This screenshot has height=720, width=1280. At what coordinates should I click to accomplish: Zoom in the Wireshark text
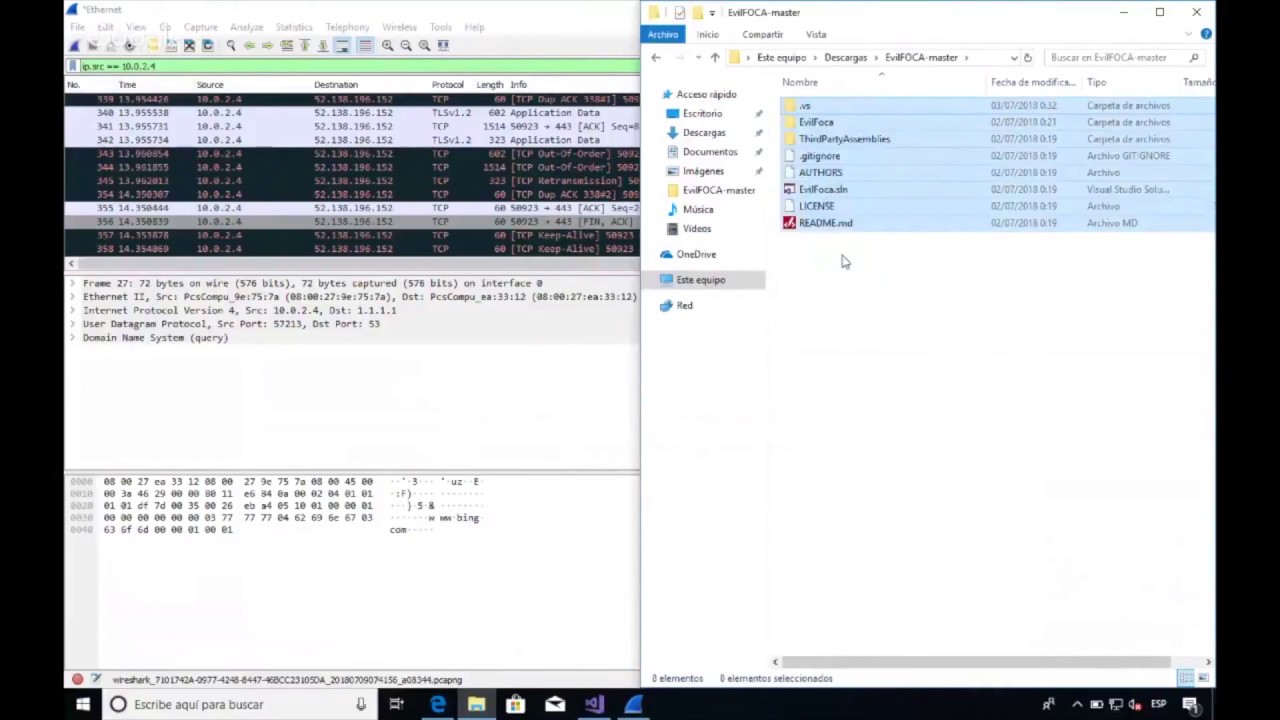tap(387, 45)
